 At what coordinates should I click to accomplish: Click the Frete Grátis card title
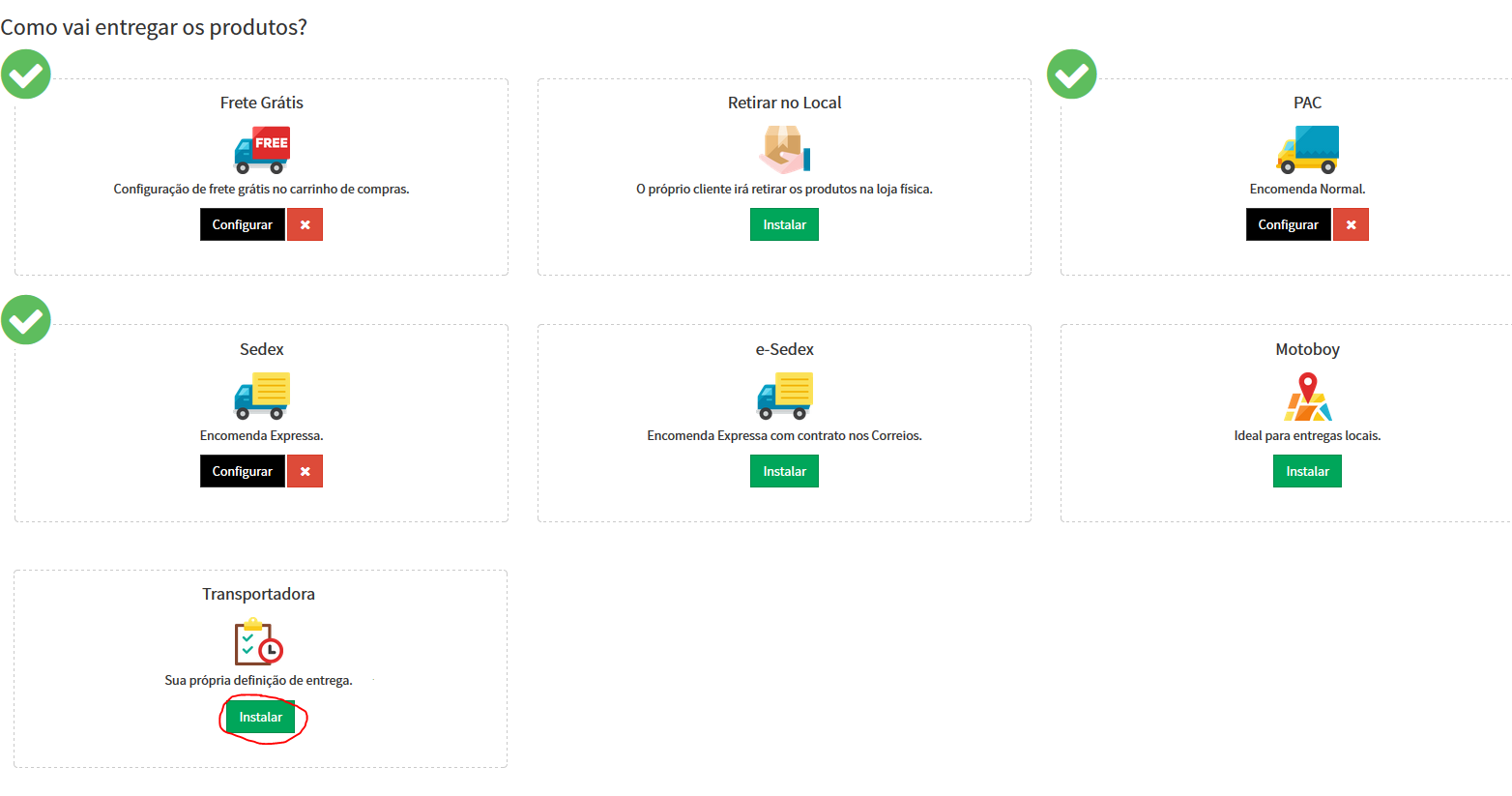click(262, 103)
